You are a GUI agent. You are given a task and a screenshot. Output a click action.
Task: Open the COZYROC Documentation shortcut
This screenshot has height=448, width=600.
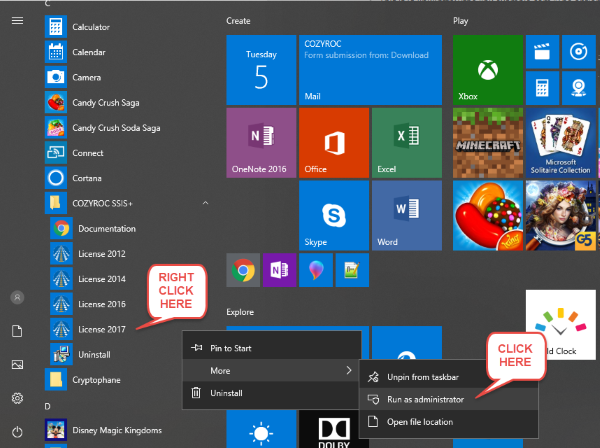(130, 228)
